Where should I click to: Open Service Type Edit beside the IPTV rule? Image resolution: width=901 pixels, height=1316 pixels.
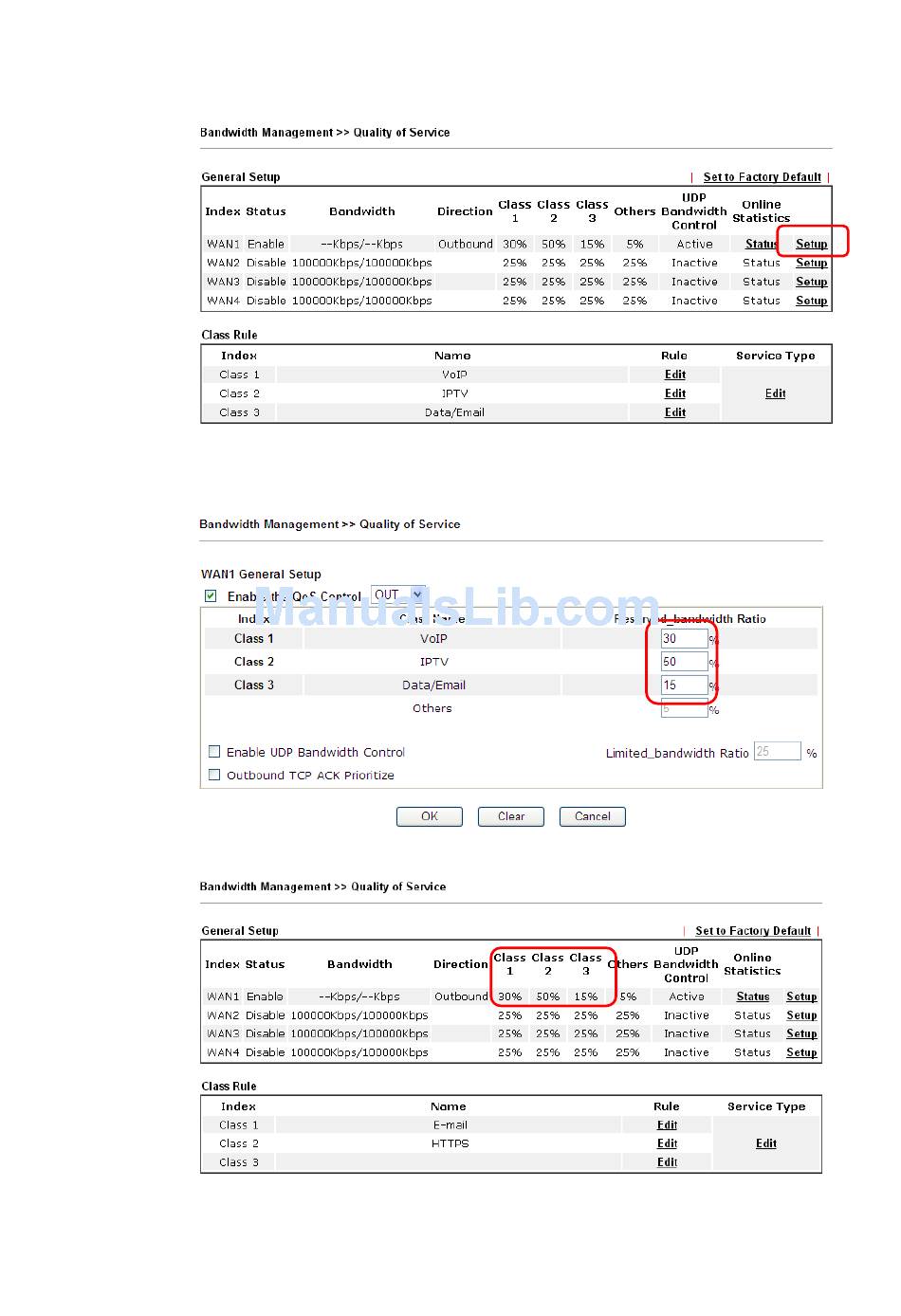[x=776, y=393]
